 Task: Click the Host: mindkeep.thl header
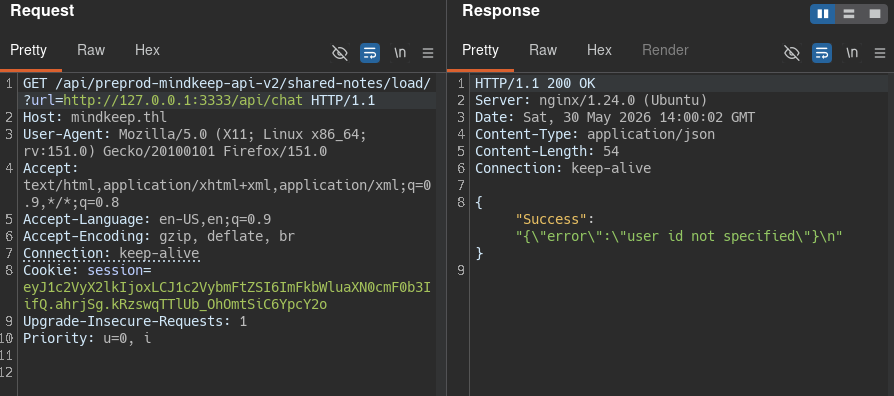(x=95, y=118)
